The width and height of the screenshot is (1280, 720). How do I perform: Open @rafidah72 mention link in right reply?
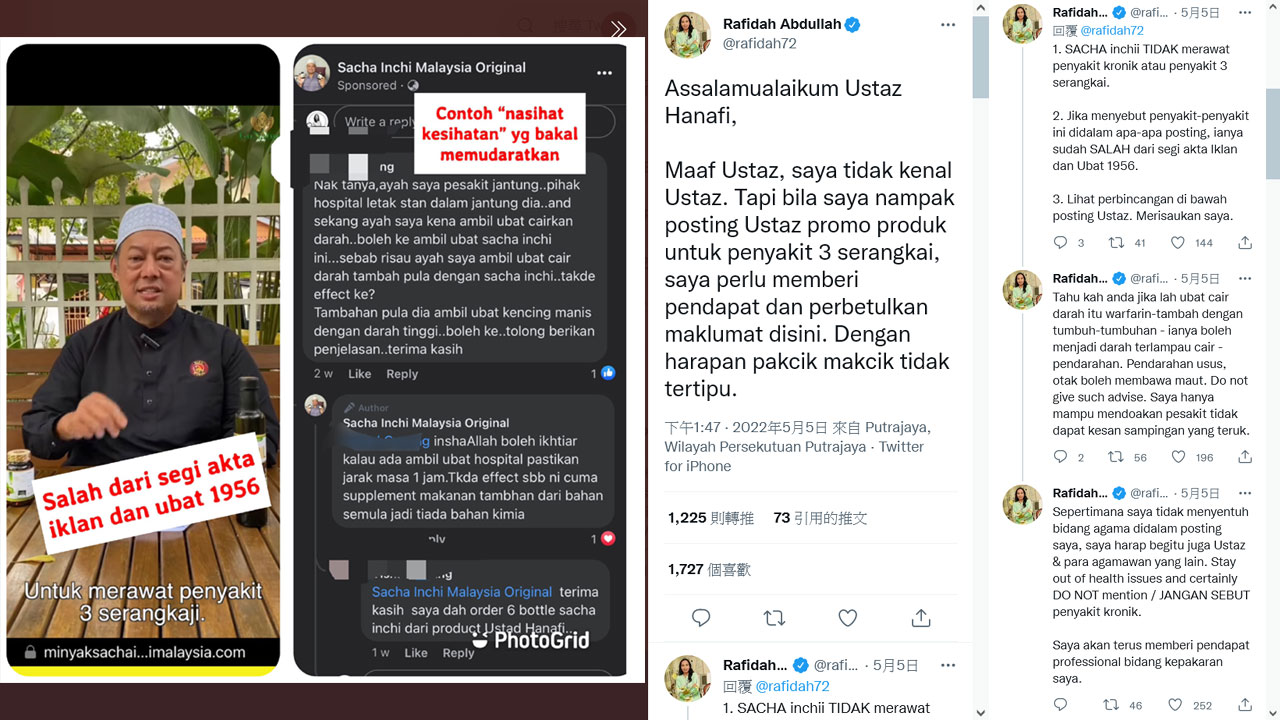tap(1112, 31)
